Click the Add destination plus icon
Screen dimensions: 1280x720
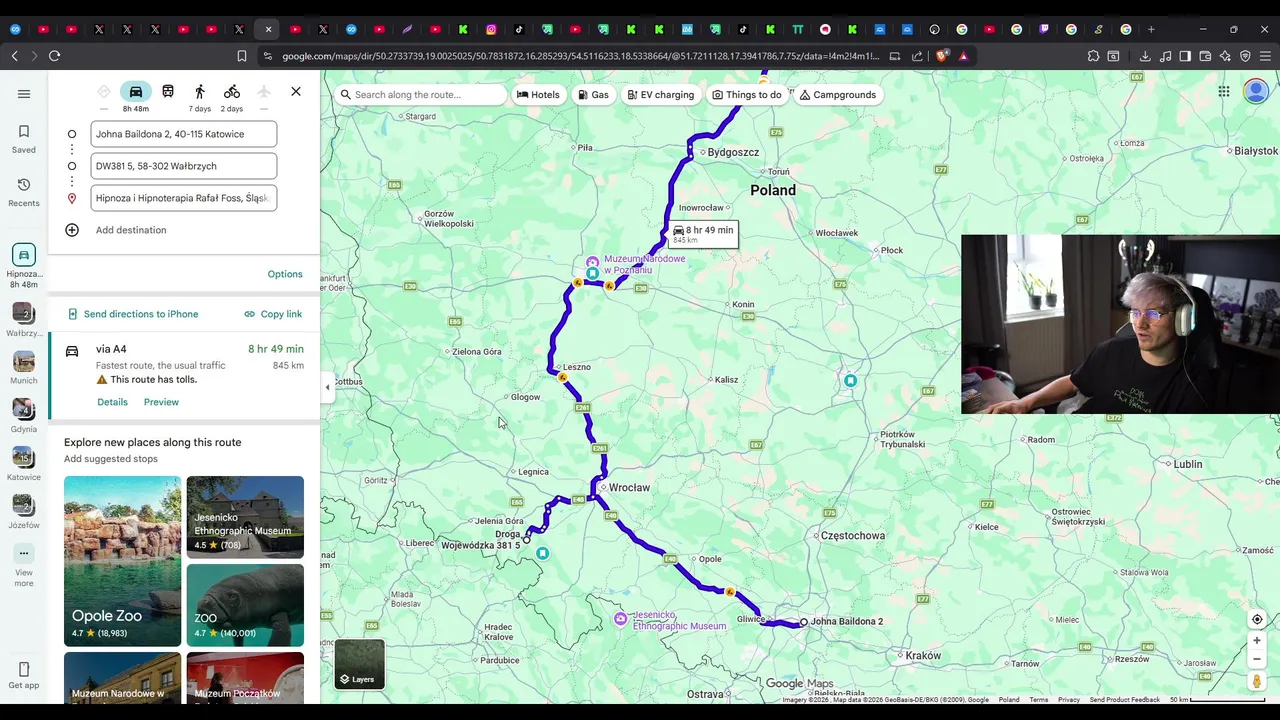(x=72, y=230)
